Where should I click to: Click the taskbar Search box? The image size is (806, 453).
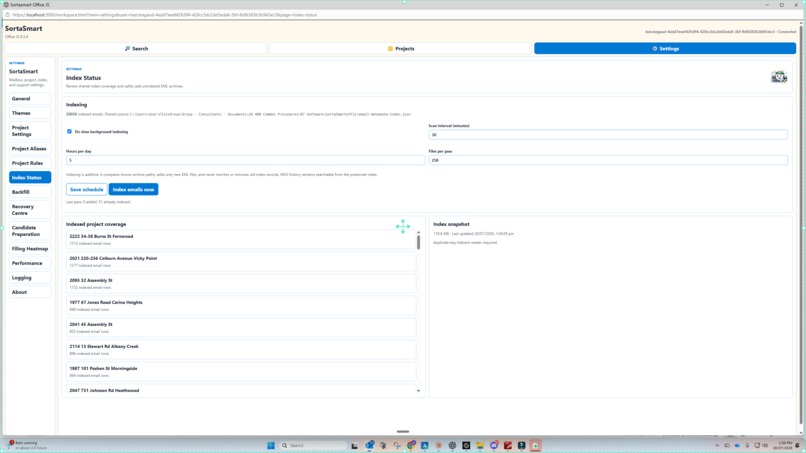click(314, 446)
